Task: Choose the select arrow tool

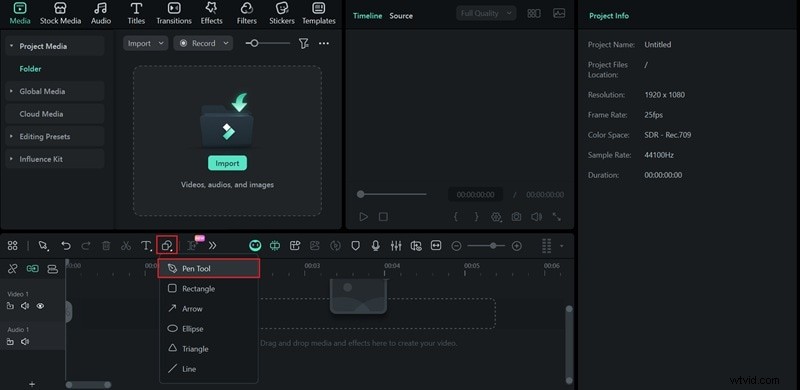Action: tap(43, 246)
